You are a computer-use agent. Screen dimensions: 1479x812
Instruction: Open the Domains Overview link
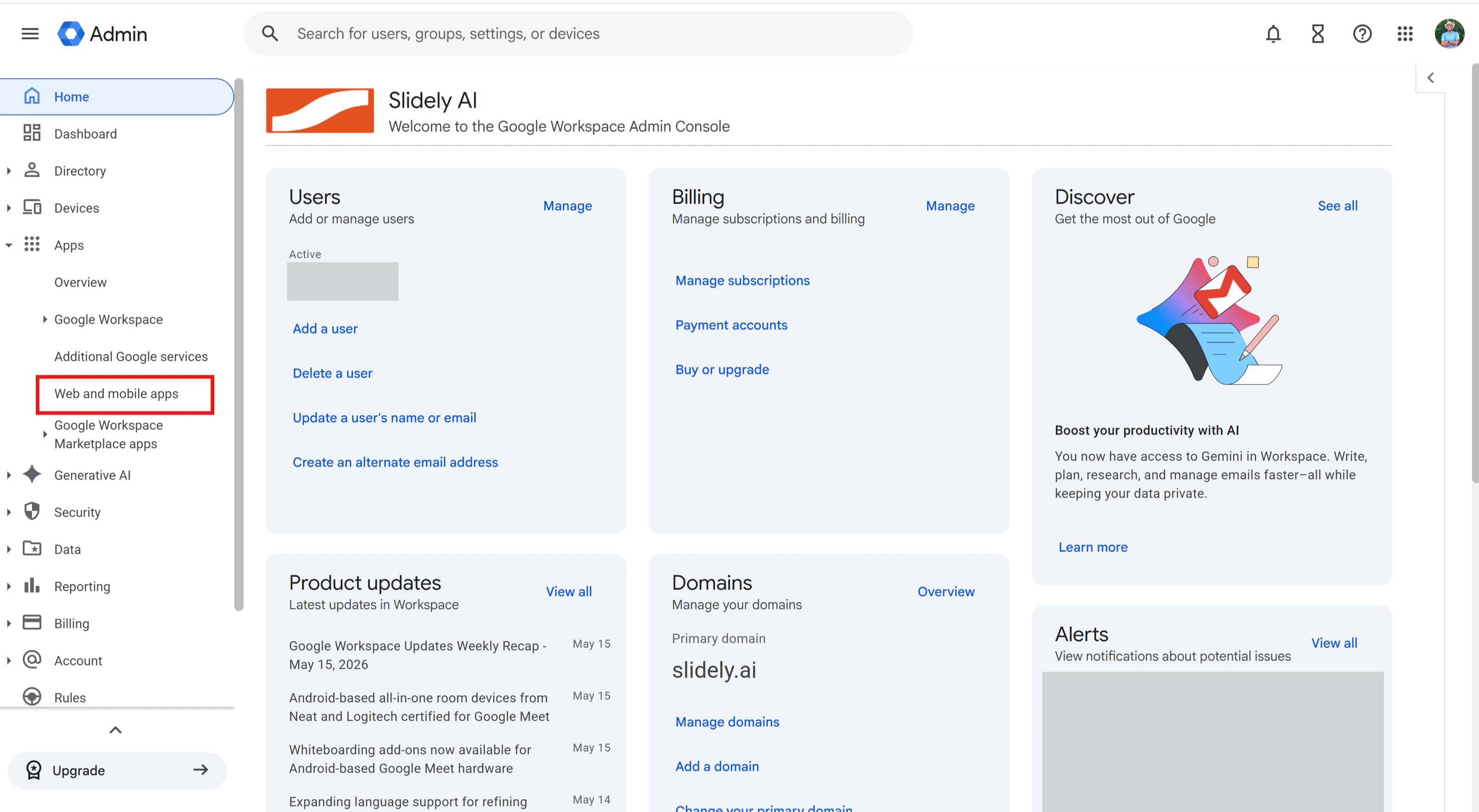(x=945, y=591)
